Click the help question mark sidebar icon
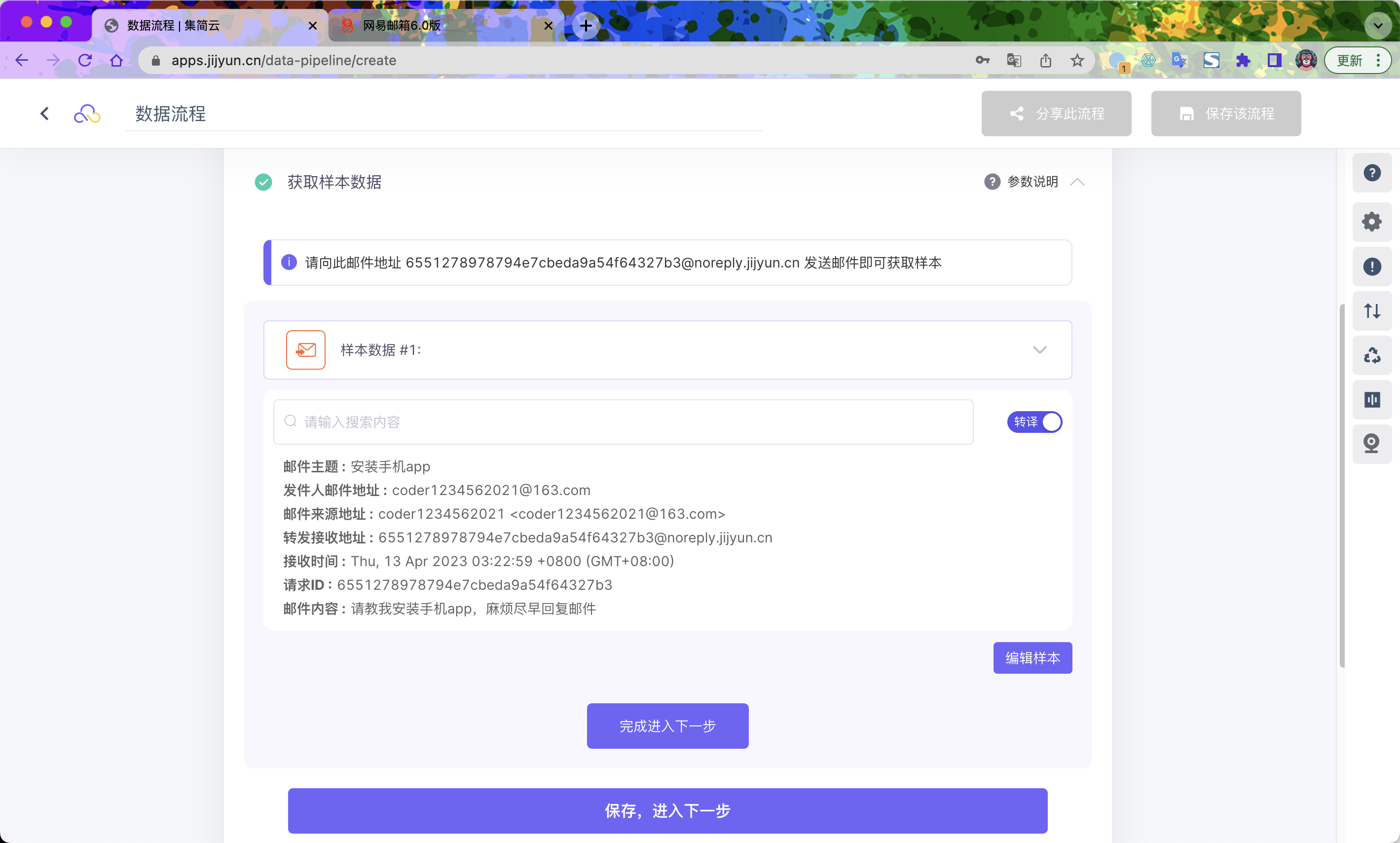This screenshot has width=1400, height=843. point(1371,173)
